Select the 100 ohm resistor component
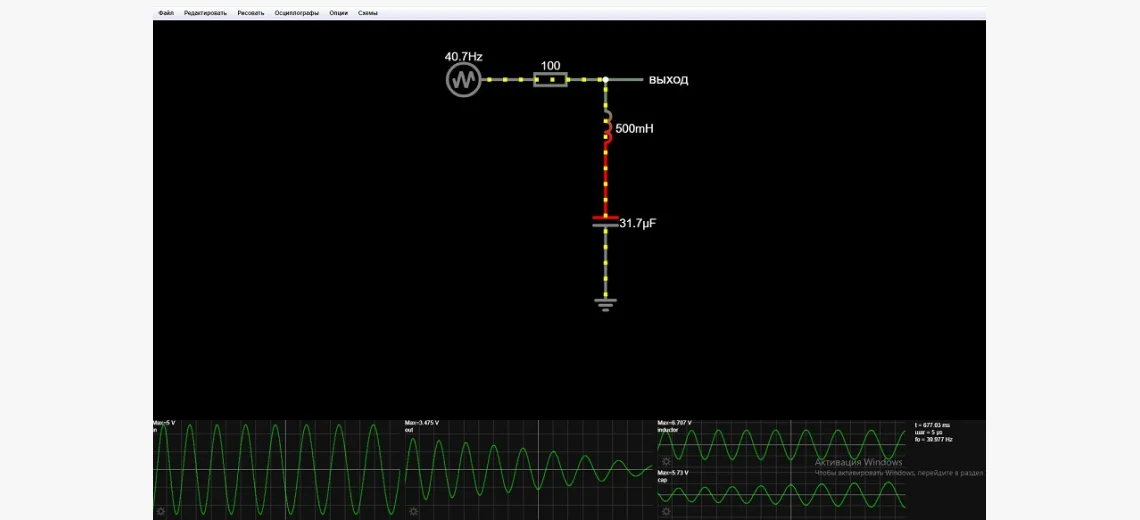This screenshot has width=1140, height=520. [x=550, y=79]
